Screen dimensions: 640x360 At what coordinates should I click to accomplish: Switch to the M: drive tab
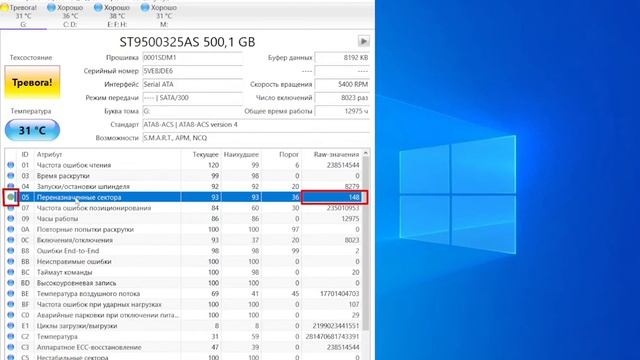[x=164, y=16]
